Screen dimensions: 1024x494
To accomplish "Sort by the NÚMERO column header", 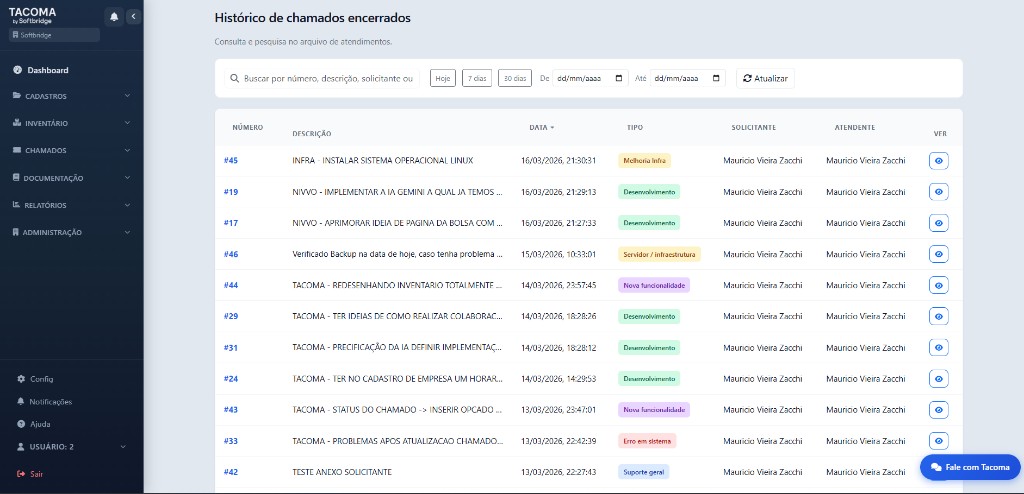I will pos(248,127).
